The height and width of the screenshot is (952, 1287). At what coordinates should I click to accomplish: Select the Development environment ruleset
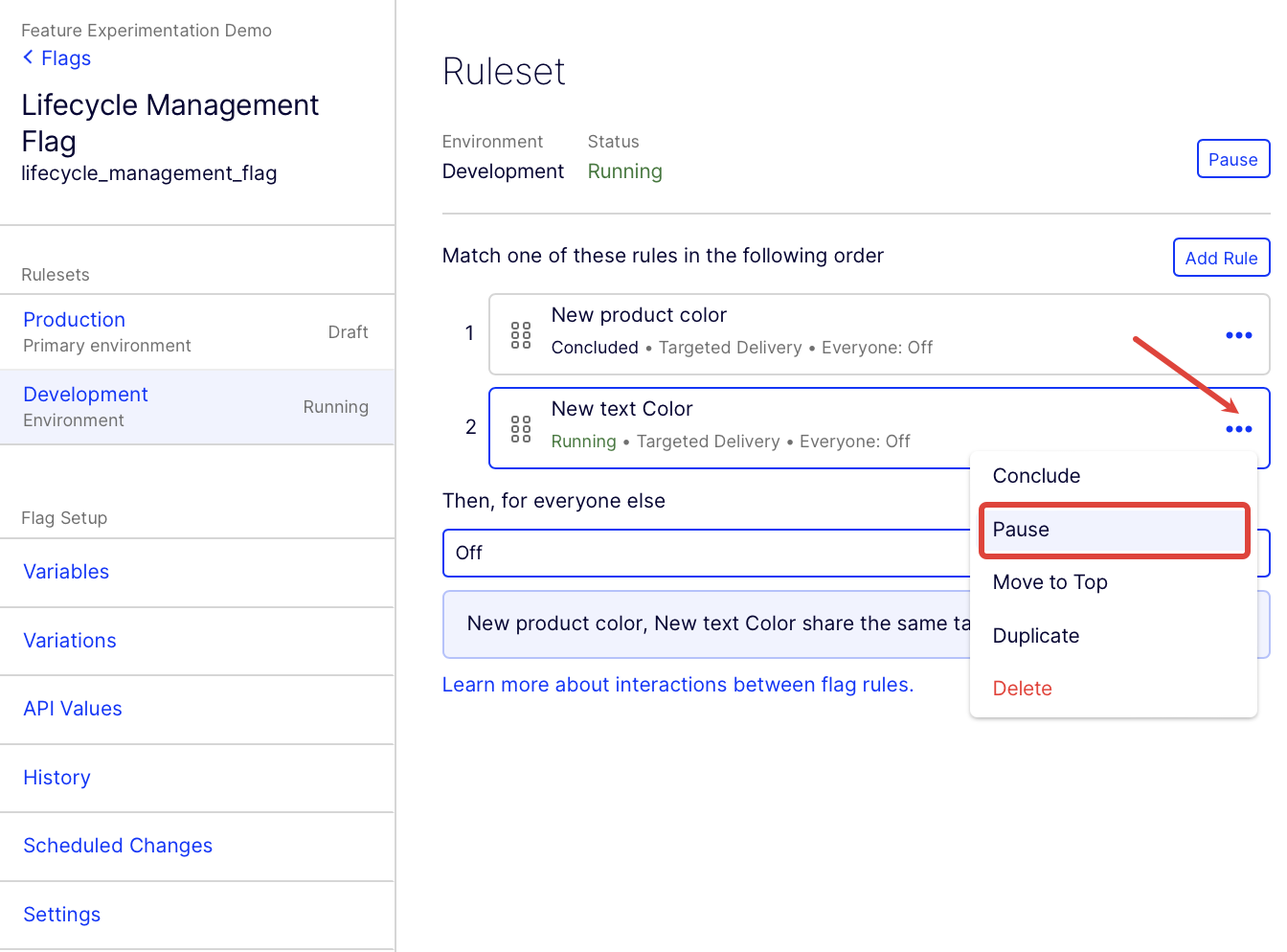85,395
